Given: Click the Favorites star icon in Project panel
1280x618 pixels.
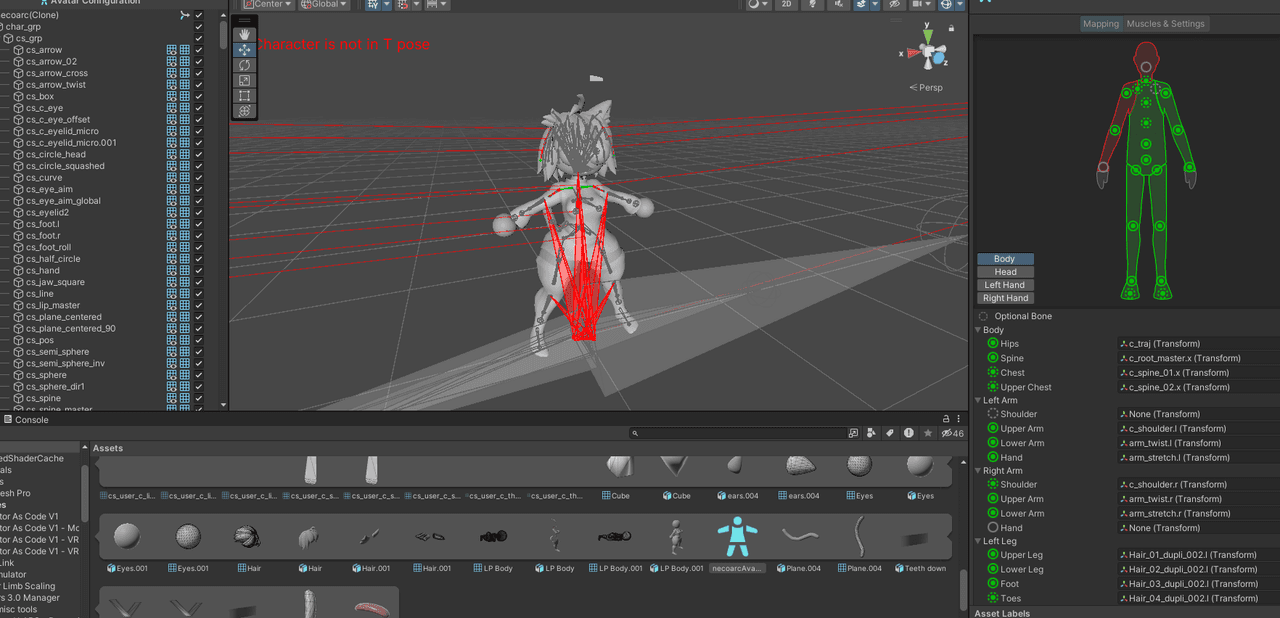Looking at the screenshot, I should [x=928, y=433].
